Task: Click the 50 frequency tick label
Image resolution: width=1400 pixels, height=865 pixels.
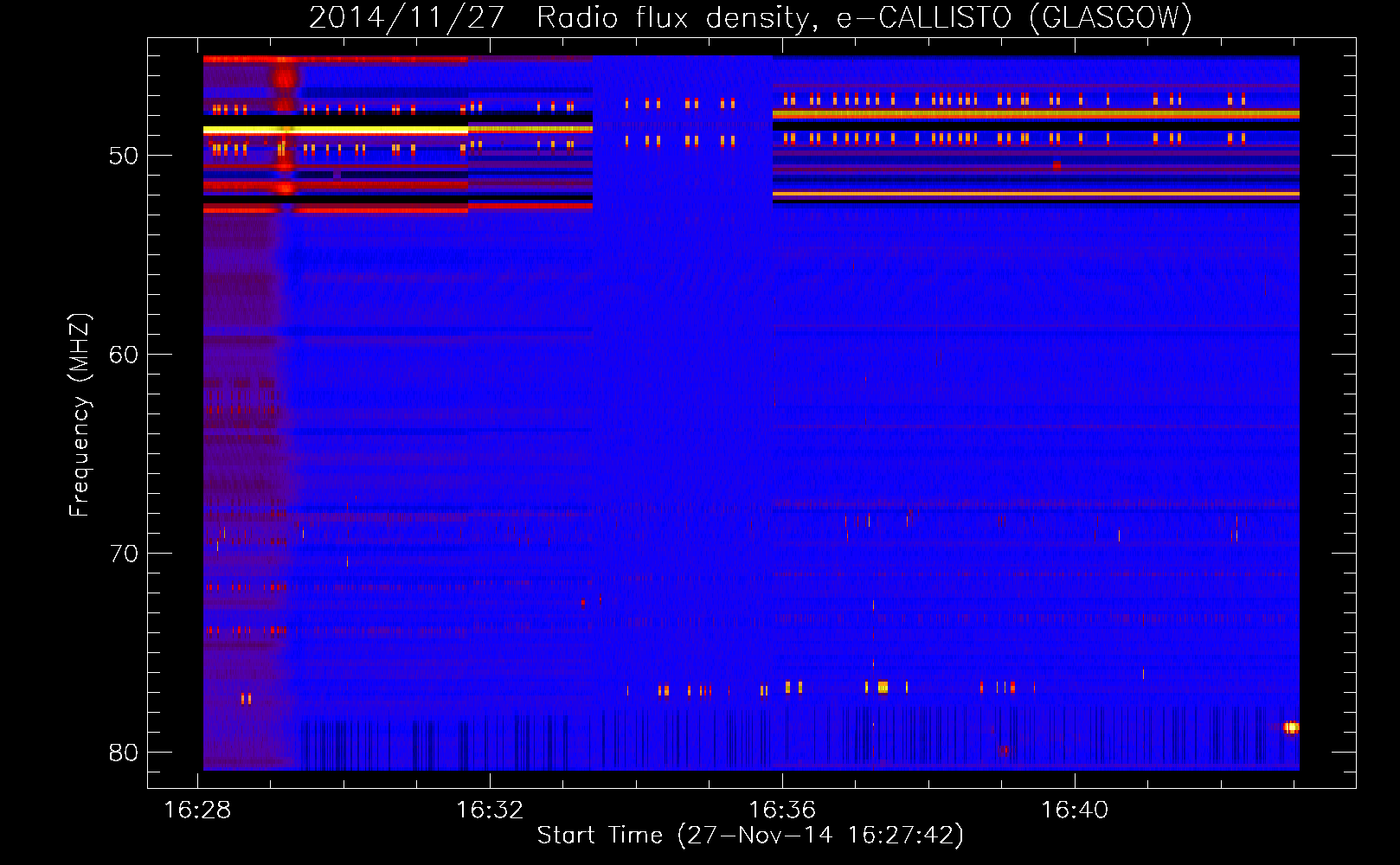Action: tap(124, 157)
